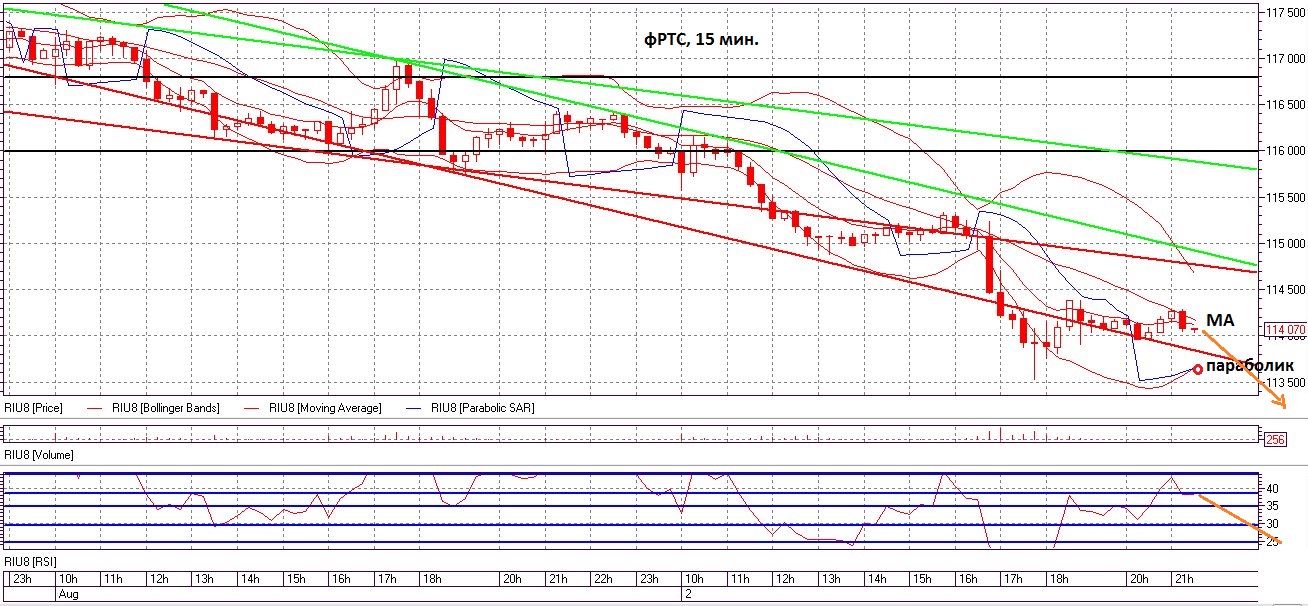Click the volume value tag 256
The width and height of the screenshot is (1308, 606).
[x=1275, y=439]
